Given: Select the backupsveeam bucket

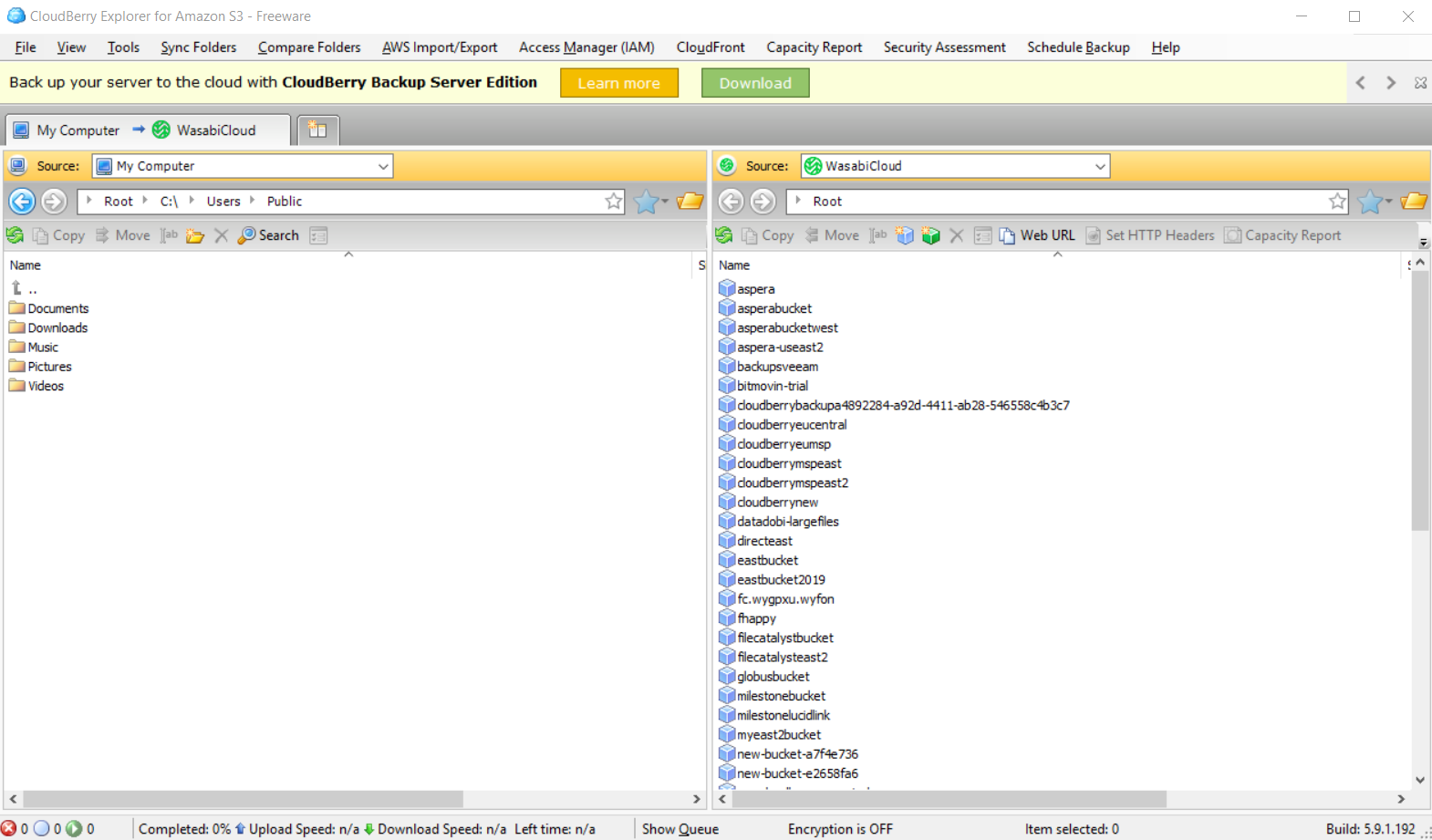Looking at the screenshot, I should (768, 367).
